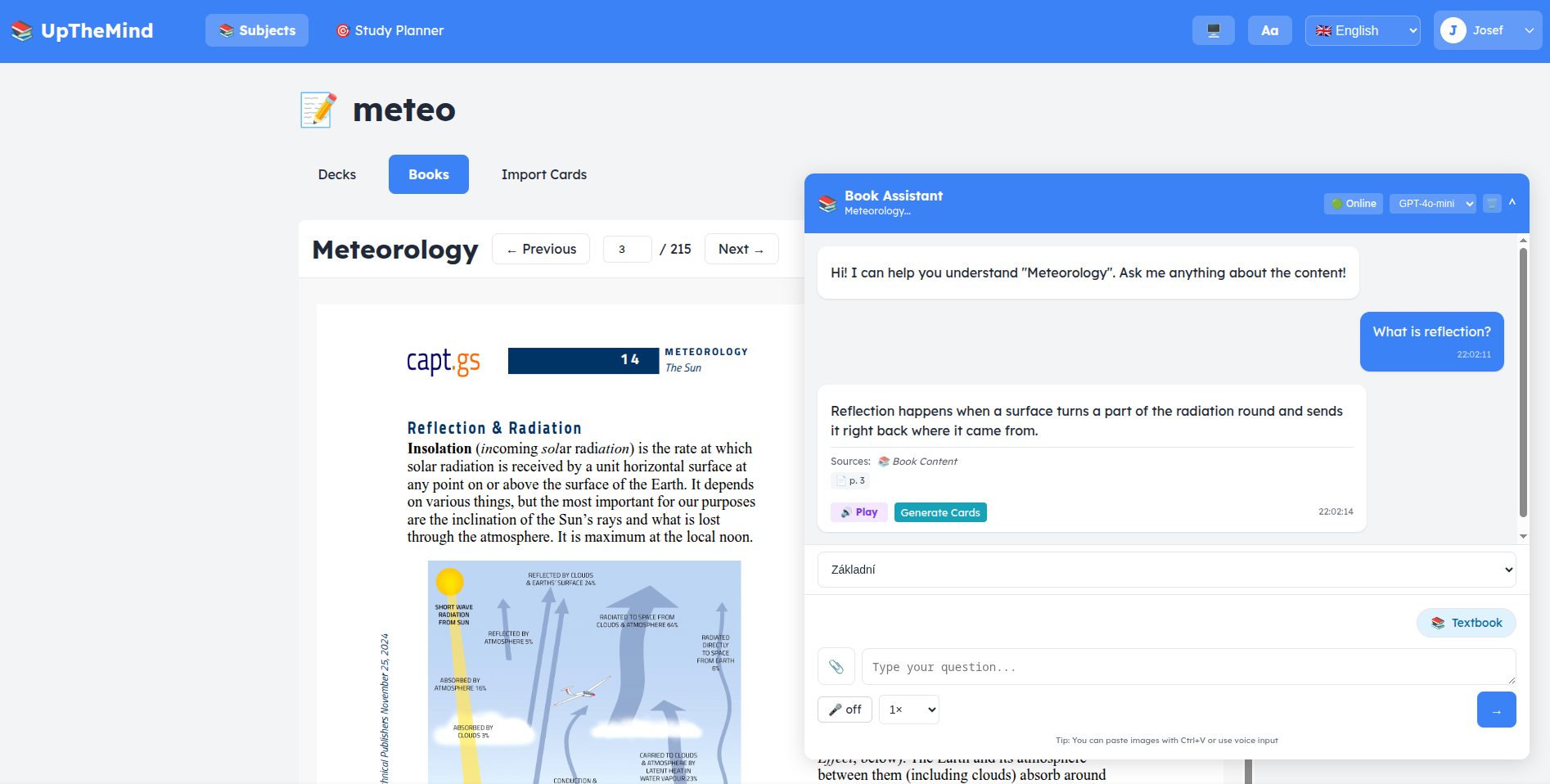Viewport: 1550px width, 784px height.
Task: Open the Aa font size settings
Action: pyautogui.click(x=1269, y=30)
